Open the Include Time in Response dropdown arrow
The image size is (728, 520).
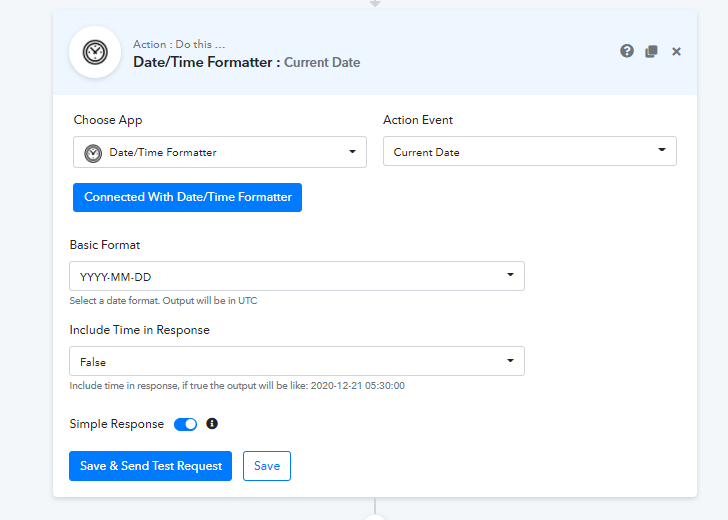(510, 361)
